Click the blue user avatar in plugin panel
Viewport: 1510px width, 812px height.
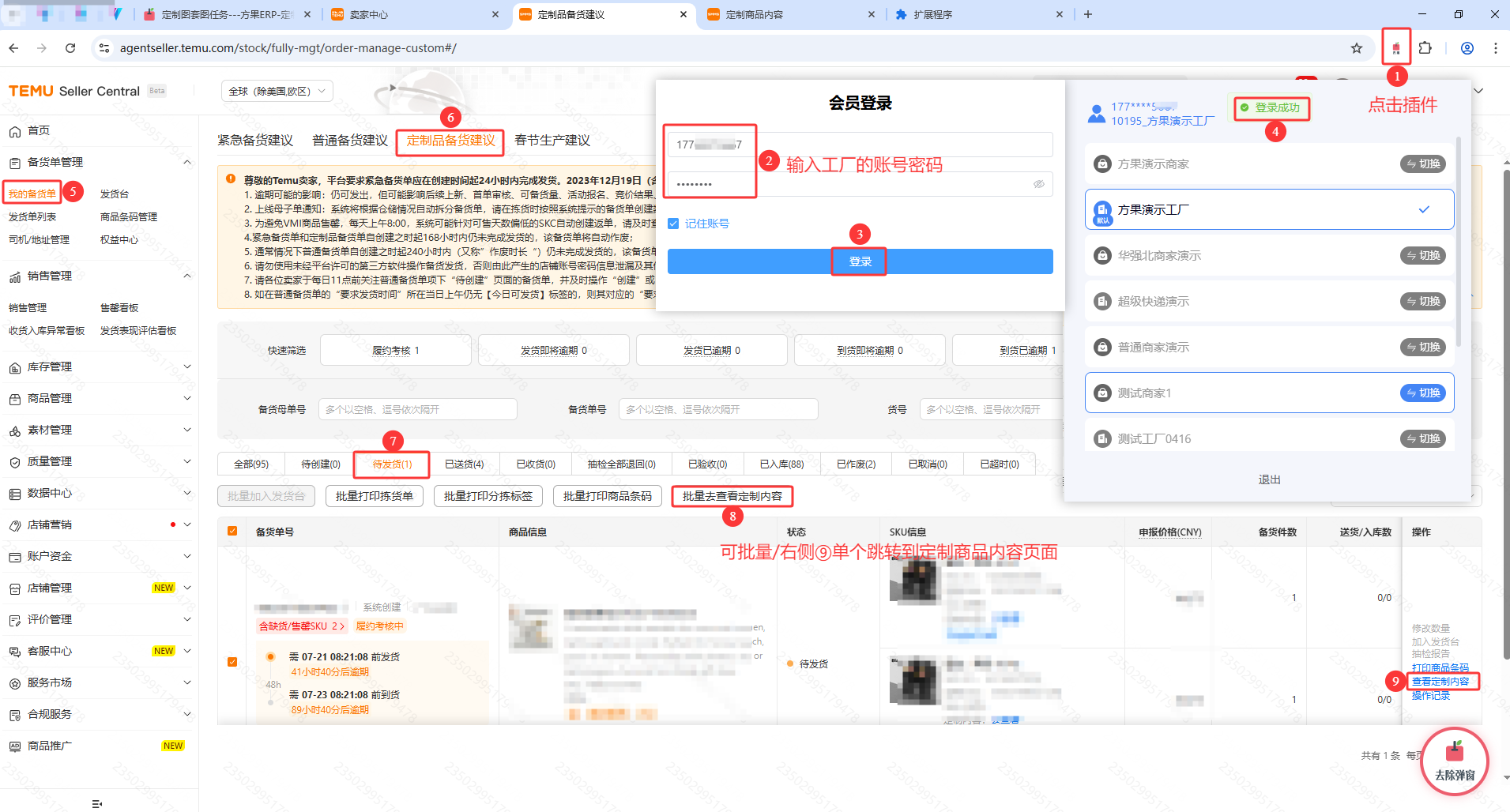click(1096, 114)
